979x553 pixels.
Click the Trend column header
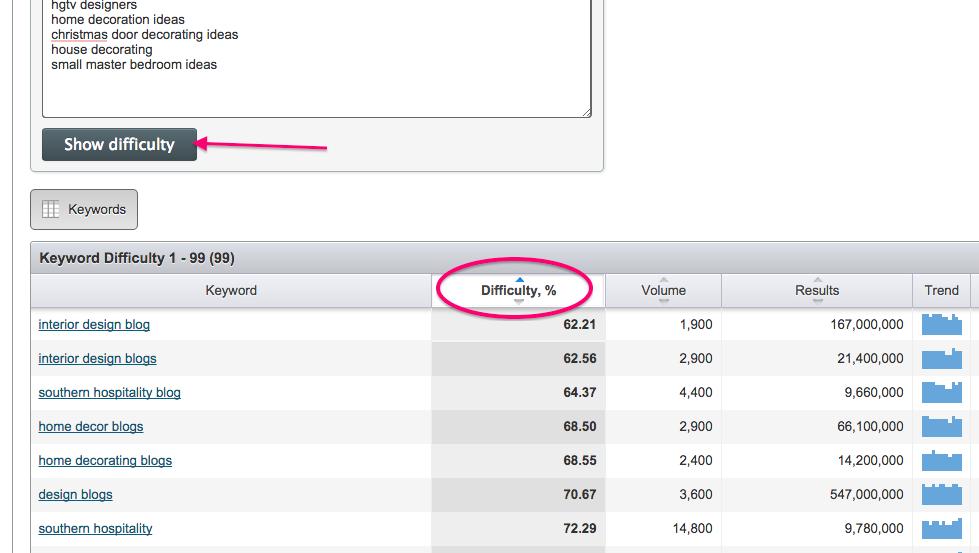point(941,290)
